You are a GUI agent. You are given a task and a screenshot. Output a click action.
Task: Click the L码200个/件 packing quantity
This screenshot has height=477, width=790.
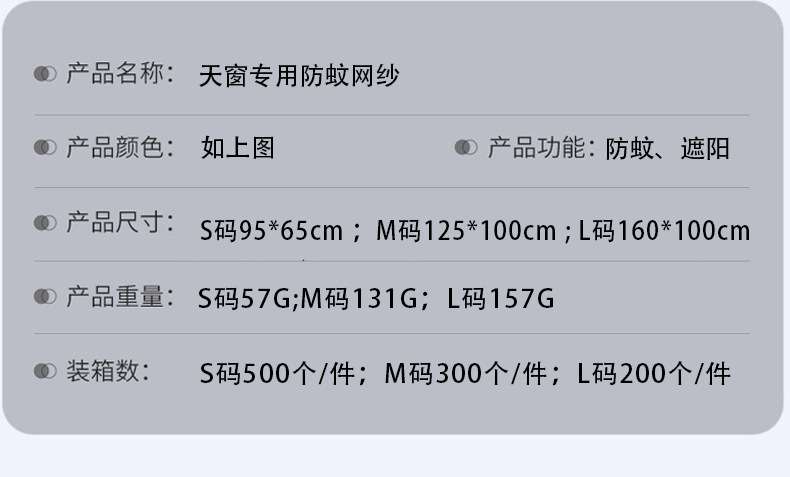pos(654,374)
